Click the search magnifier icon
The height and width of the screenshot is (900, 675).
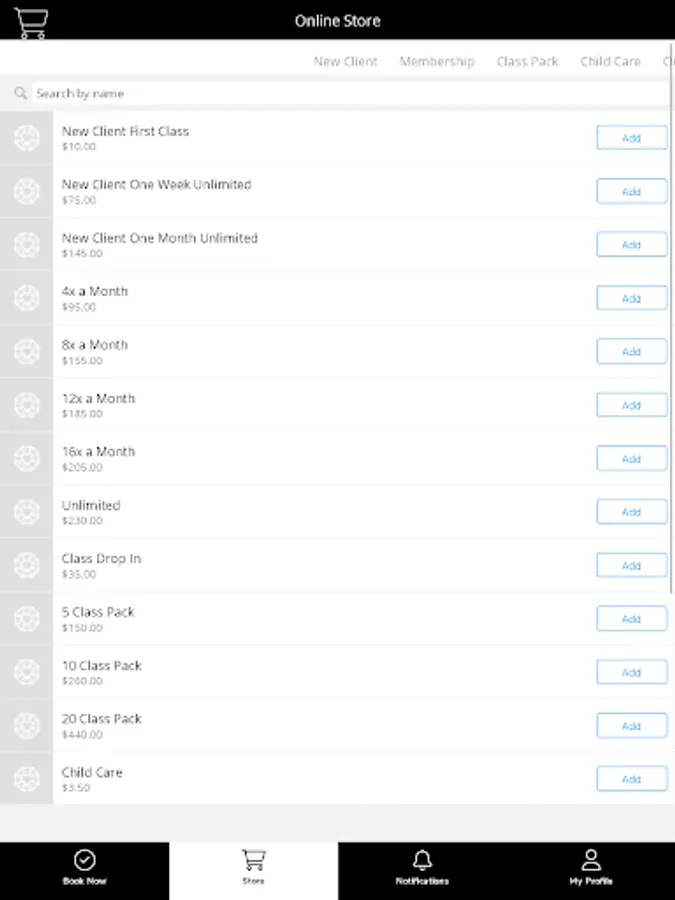tap(20, 93)
